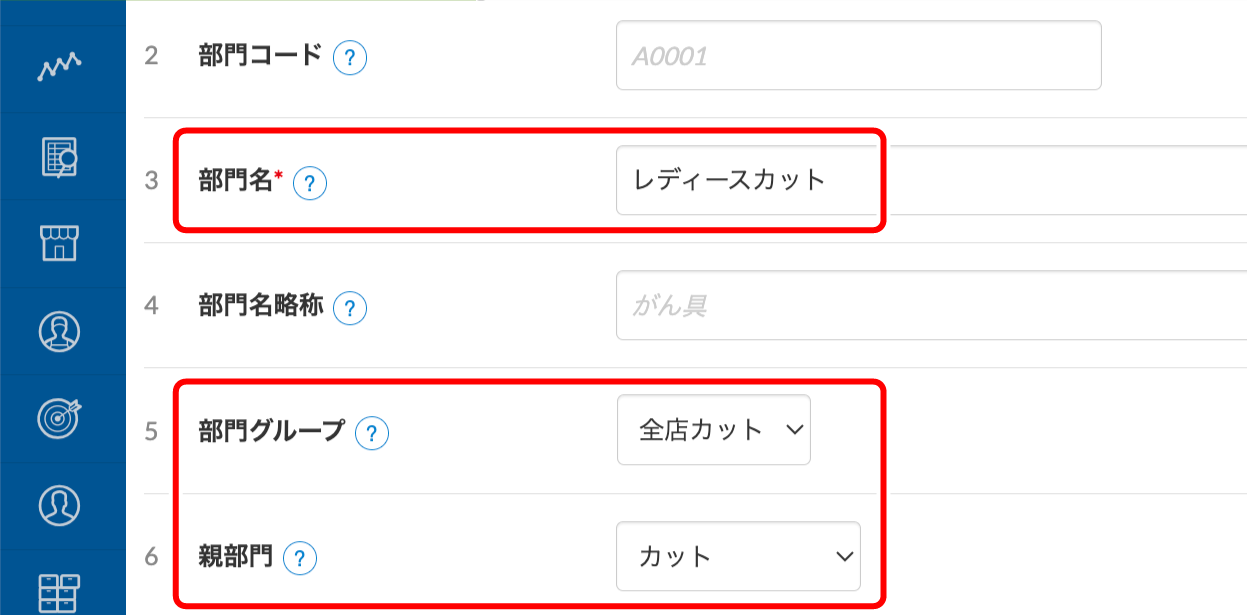Click the red asterisk next to 部門名
The image size is (1247, 615).
tap(280, 176)
